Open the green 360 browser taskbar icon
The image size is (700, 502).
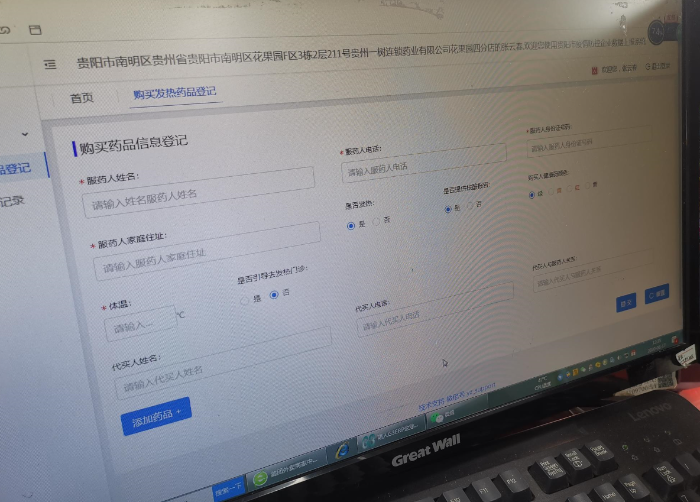(261, 478)
